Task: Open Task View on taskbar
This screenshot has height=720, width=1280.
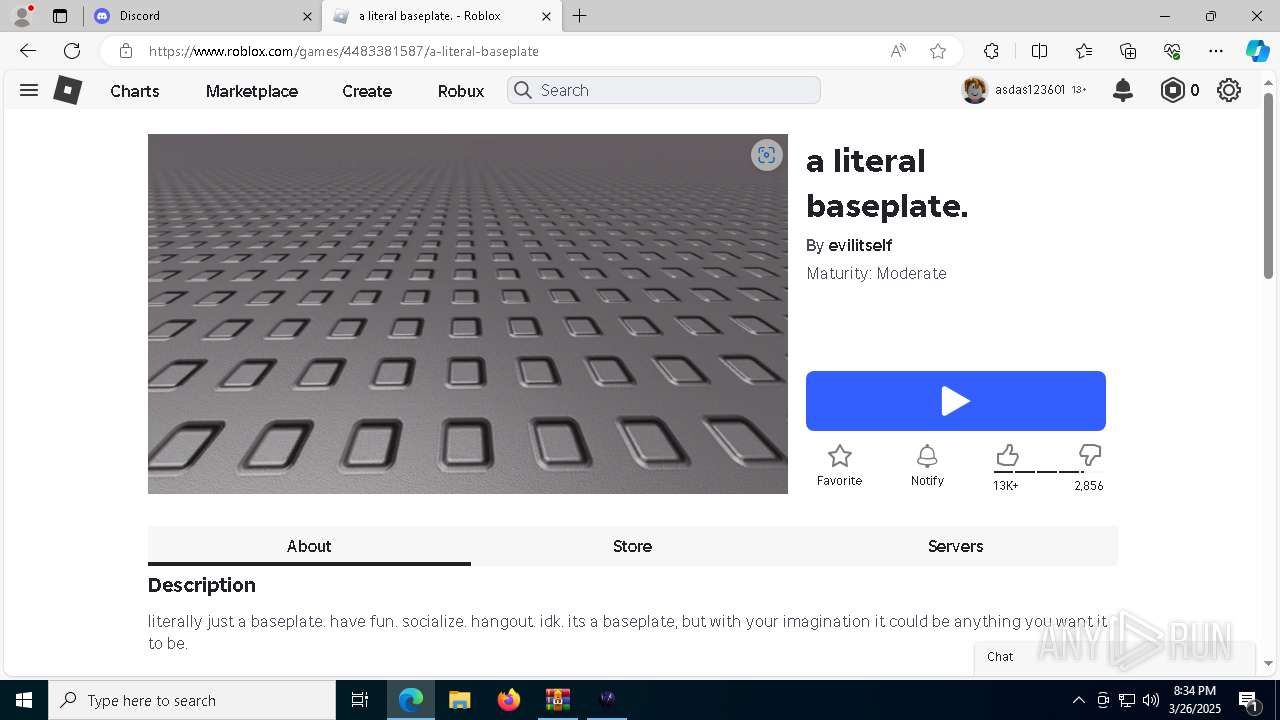Action: click(360, 700)
